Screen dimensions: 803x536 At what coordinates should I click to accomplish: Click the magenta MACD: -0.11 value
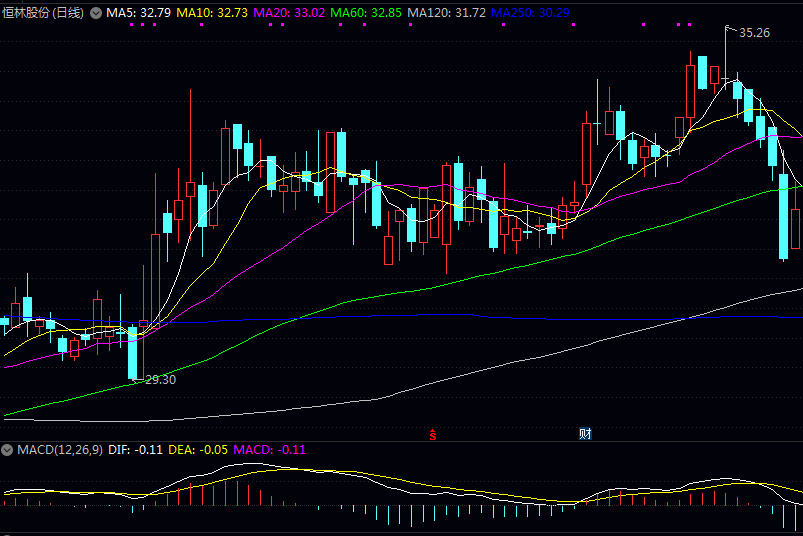click(269, 450)
